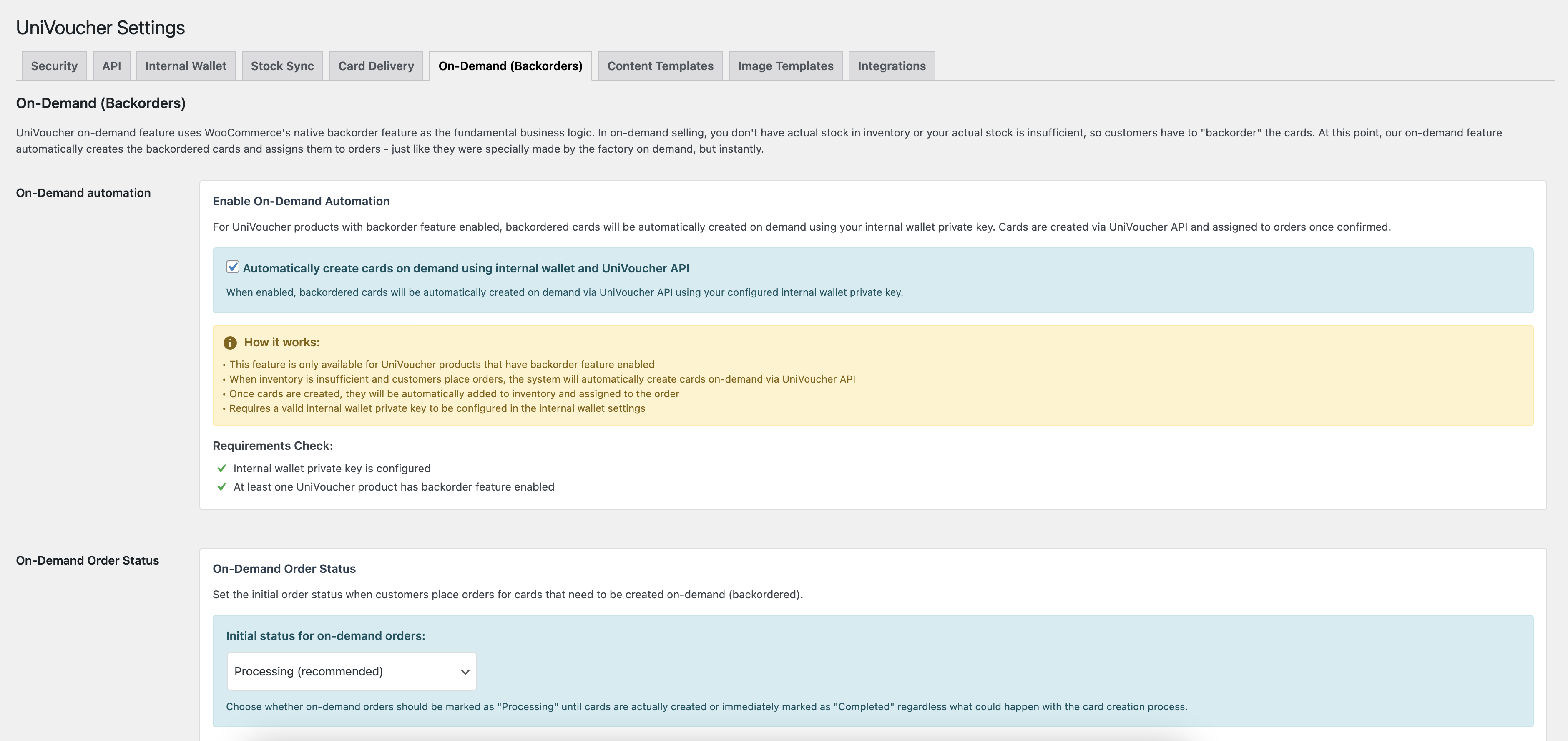Switch to Content Templates tab
Image resolution: width=1568 pixels, height=741 pixels.
click(x=660, y=66)
